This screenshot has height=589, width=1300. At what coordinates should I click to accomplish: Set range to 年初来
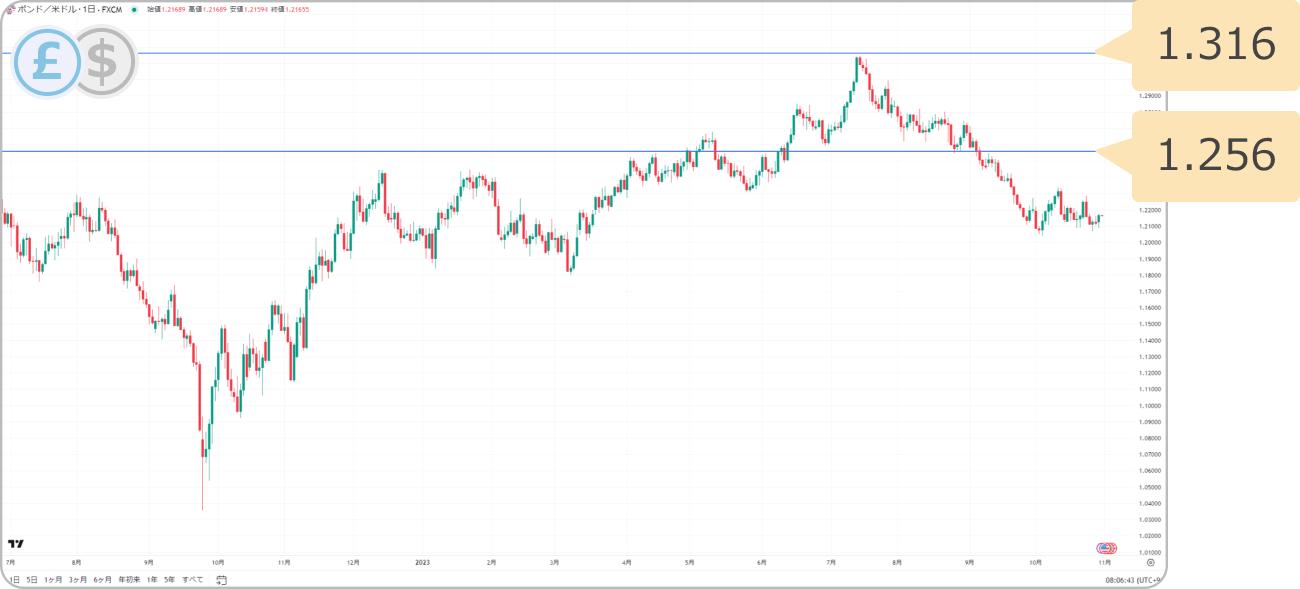[x=129, y=580]
